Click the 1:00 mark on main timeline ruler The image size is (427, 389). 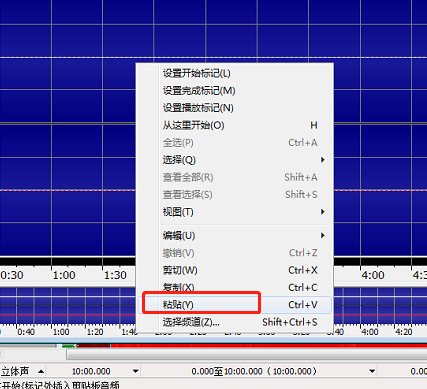[x=64, y=275]
